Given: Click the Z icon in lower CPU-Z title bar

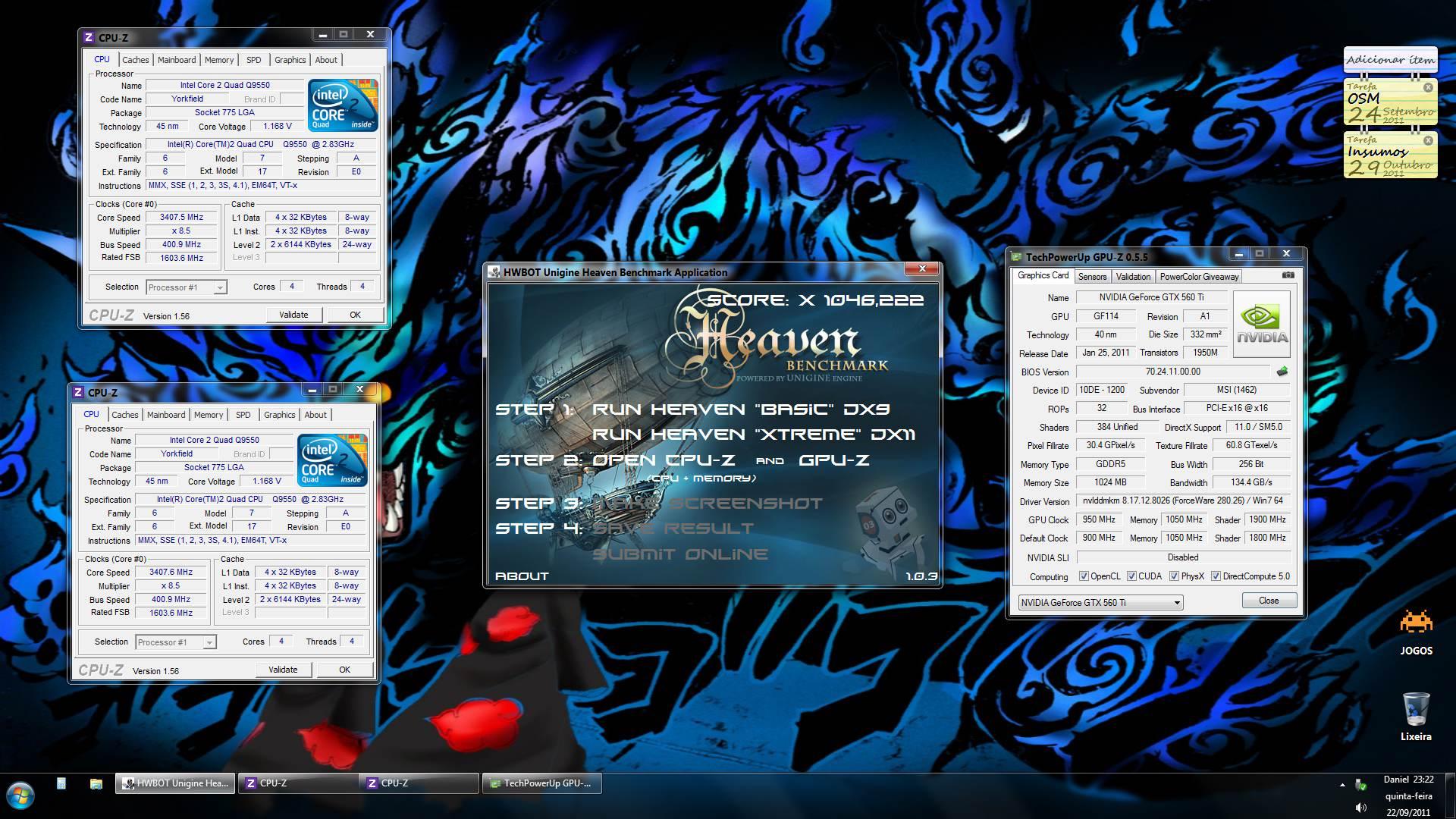Looking at the screenshot, I should coord(78,392).
